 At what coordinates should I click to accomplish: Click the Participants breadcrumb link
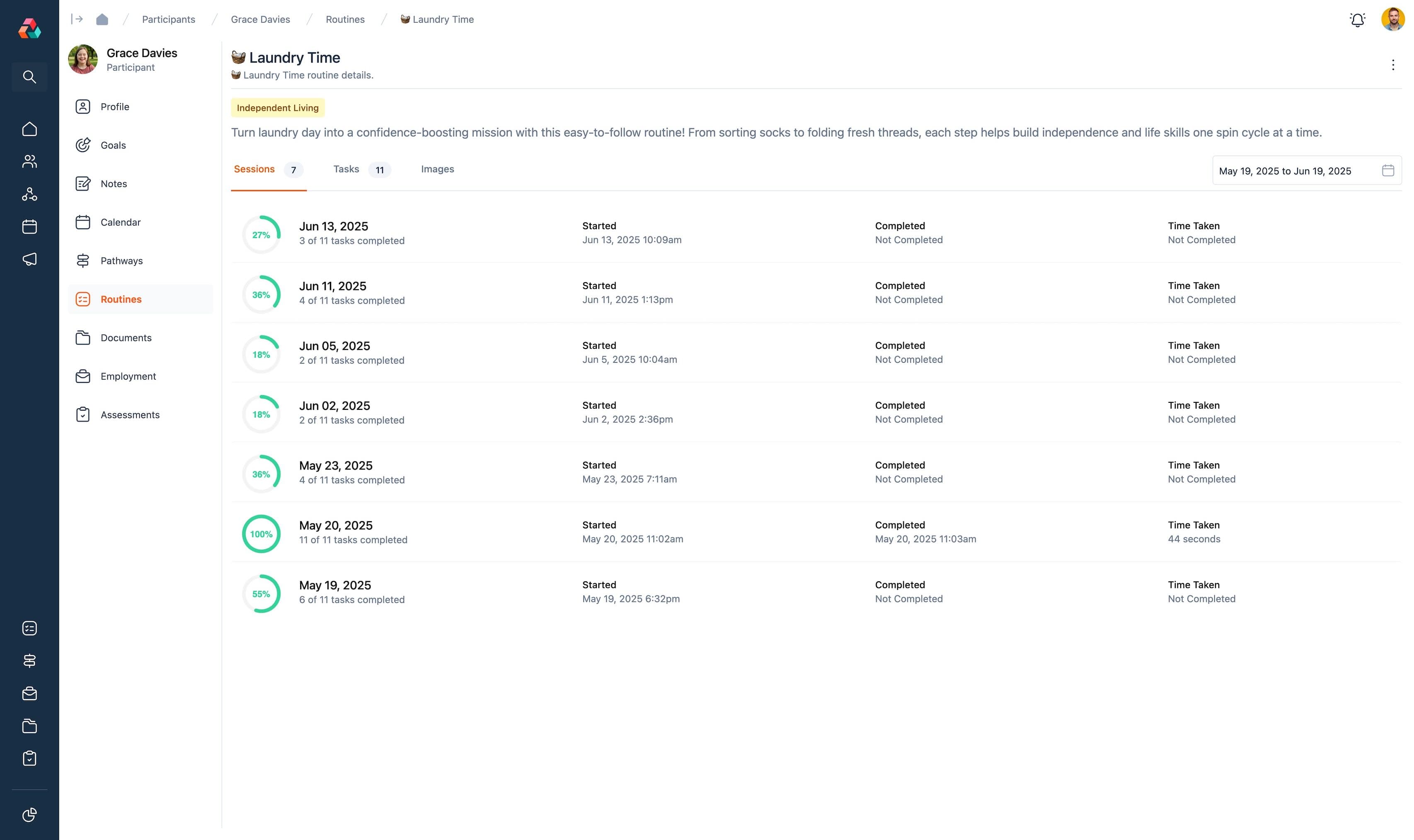[168, 19]
